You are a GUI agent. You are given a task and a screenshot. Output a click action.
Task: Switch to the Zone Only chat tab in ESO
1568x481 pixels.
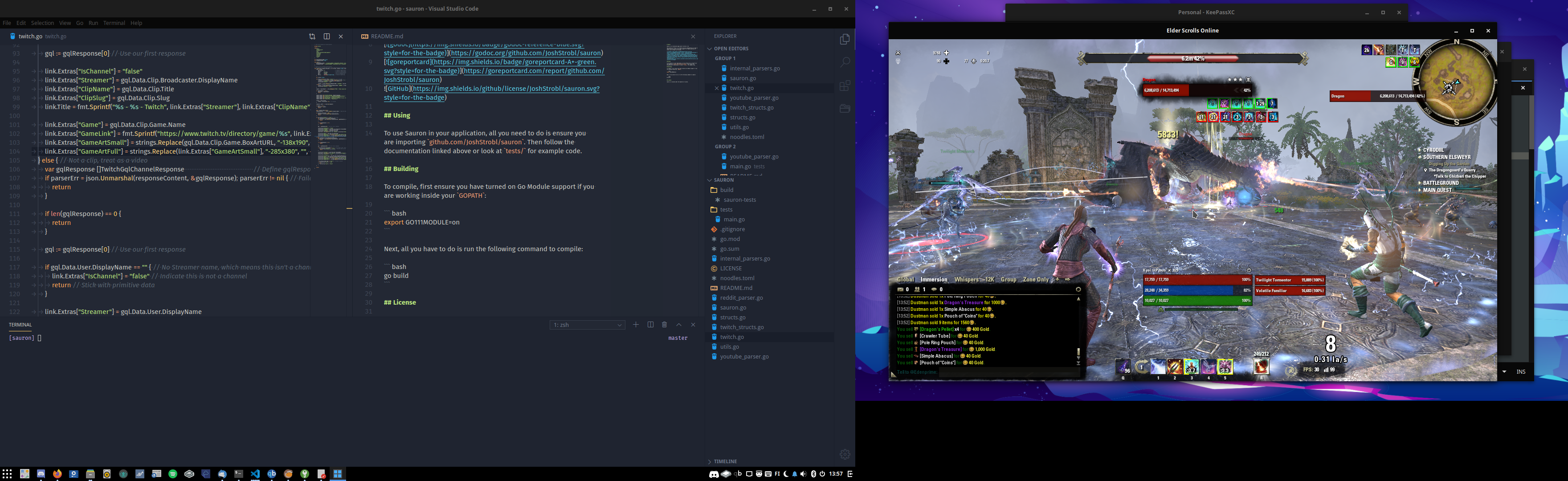point(1035,280)
